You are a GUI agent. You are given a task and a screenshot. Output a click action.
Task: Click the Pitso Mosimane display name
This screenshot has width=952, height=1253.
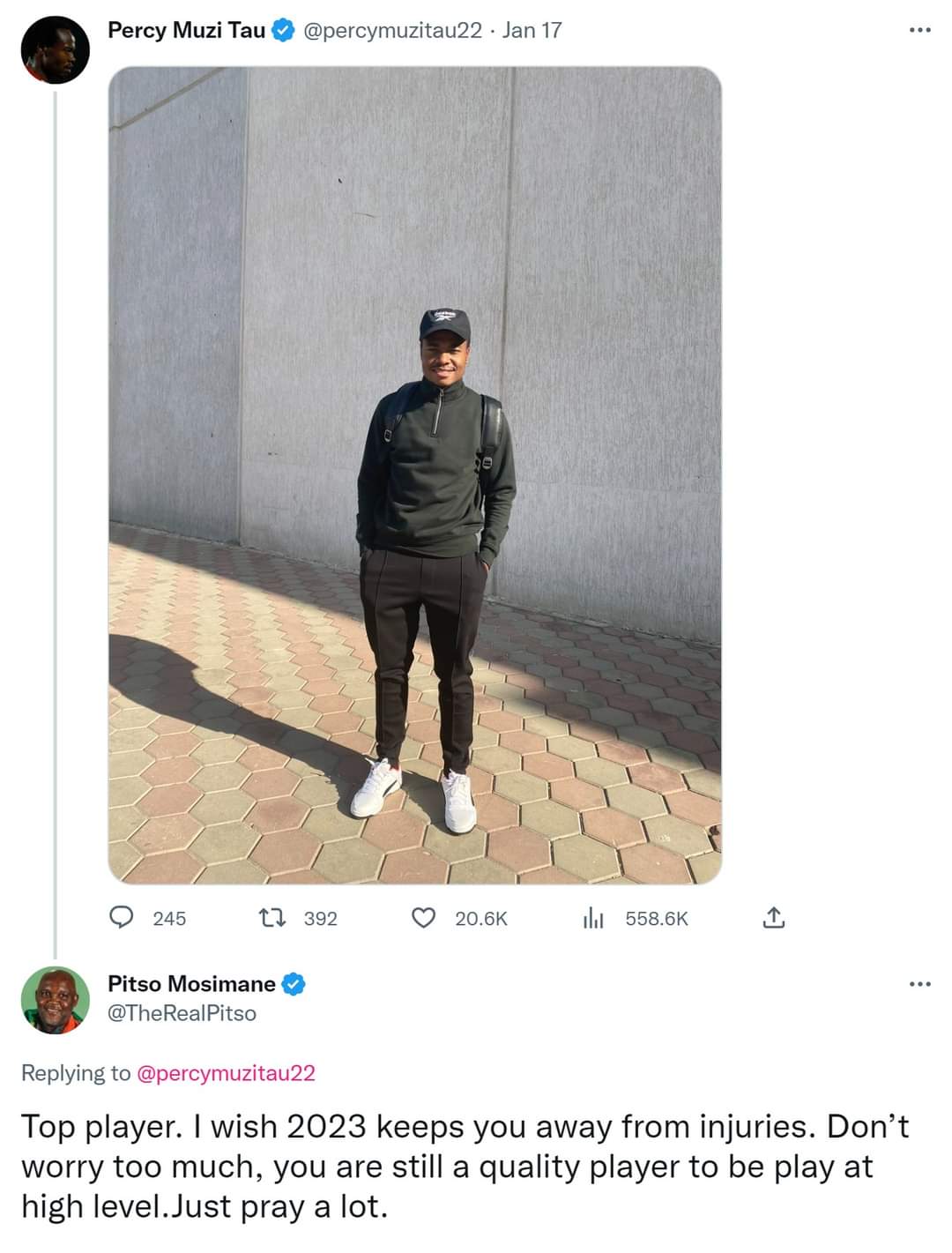[191, 984]
